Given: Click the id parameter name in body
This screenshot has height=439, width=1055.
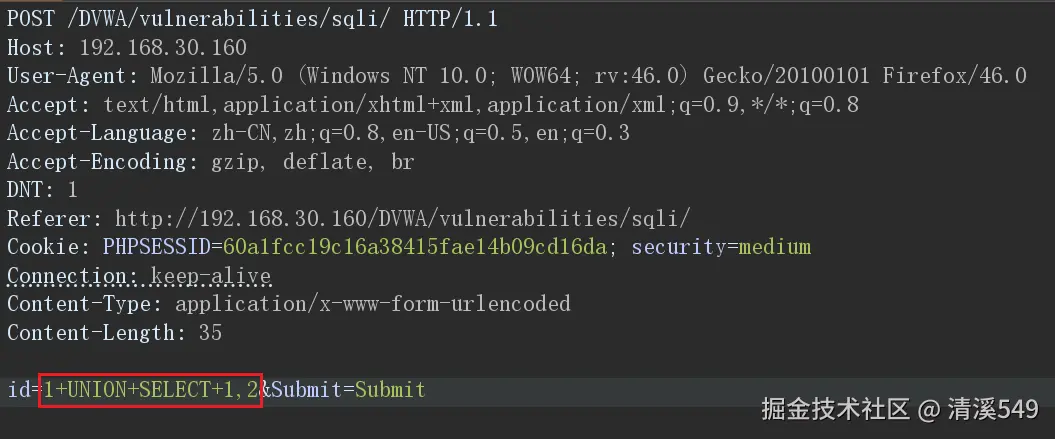Looking at the screenshot, I should pos(19,390).
